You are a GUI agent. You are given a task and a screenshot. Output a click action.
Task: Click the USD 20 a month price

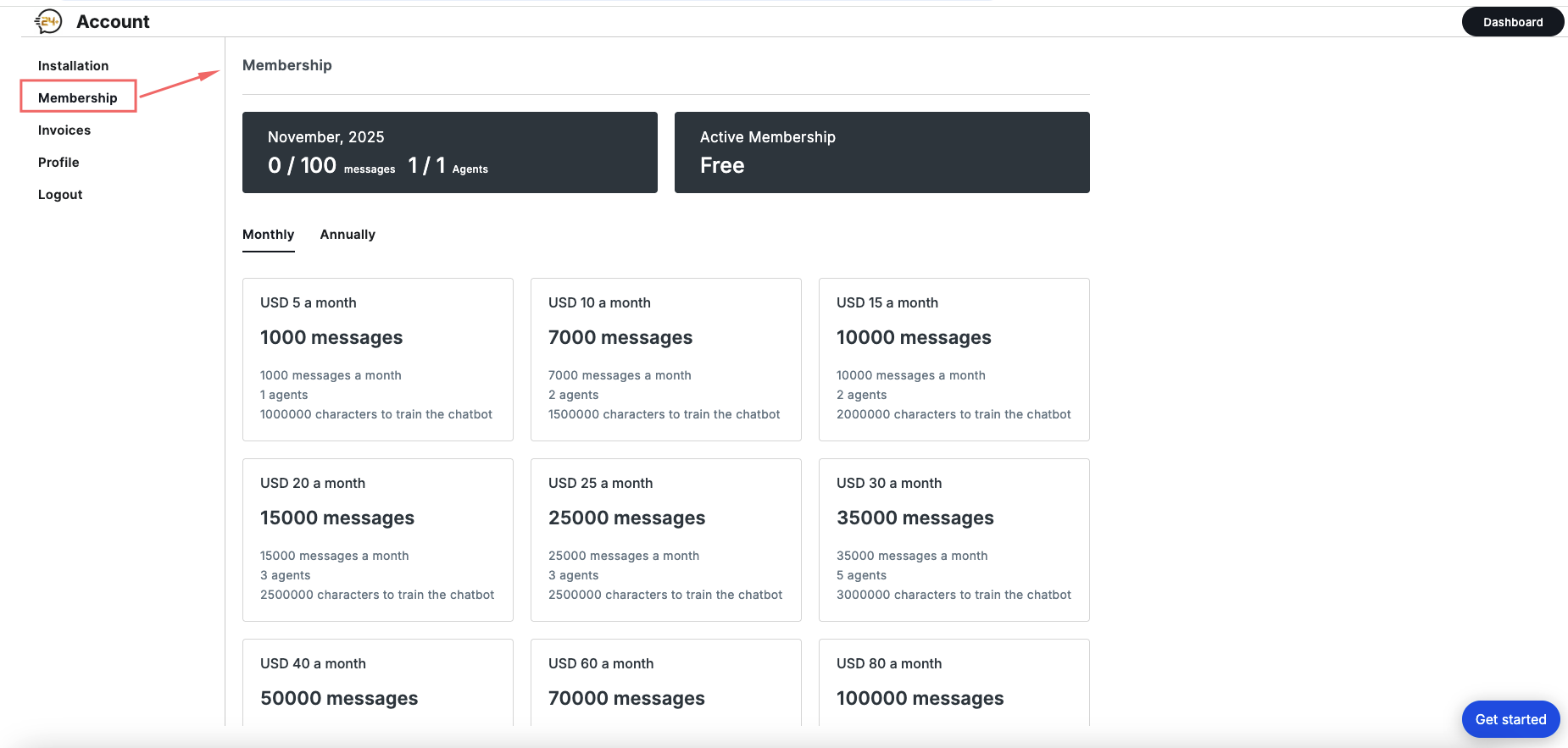(313, 483)
